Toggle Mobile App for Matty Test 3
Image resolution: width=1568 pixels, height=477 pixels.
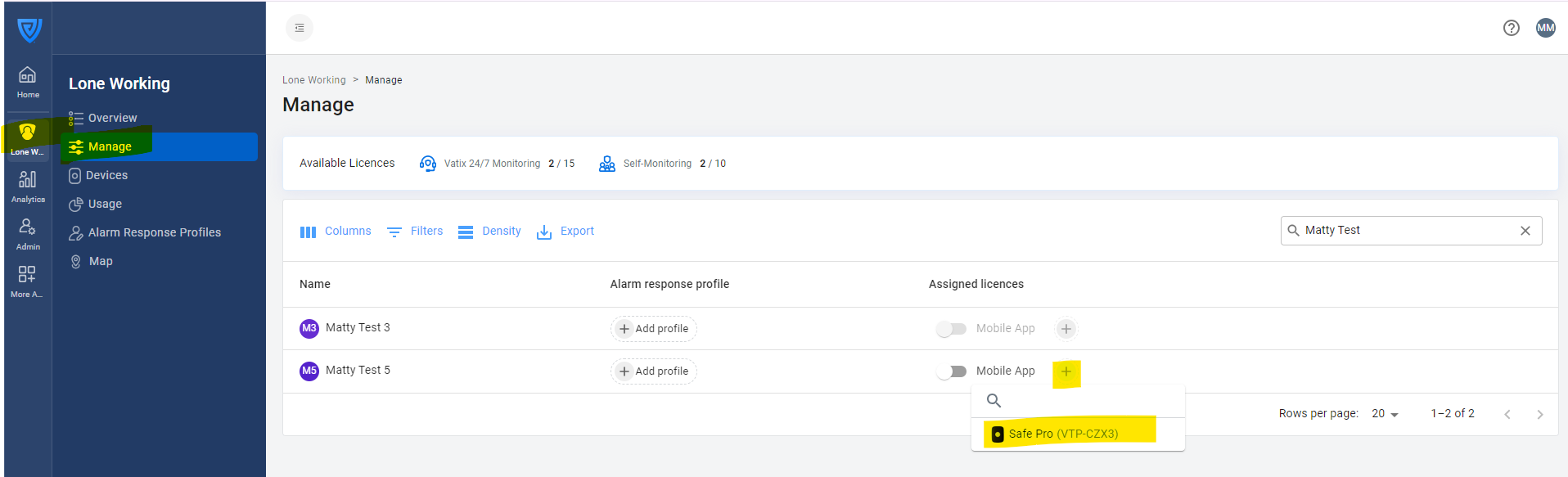click(x=951, y=329)
